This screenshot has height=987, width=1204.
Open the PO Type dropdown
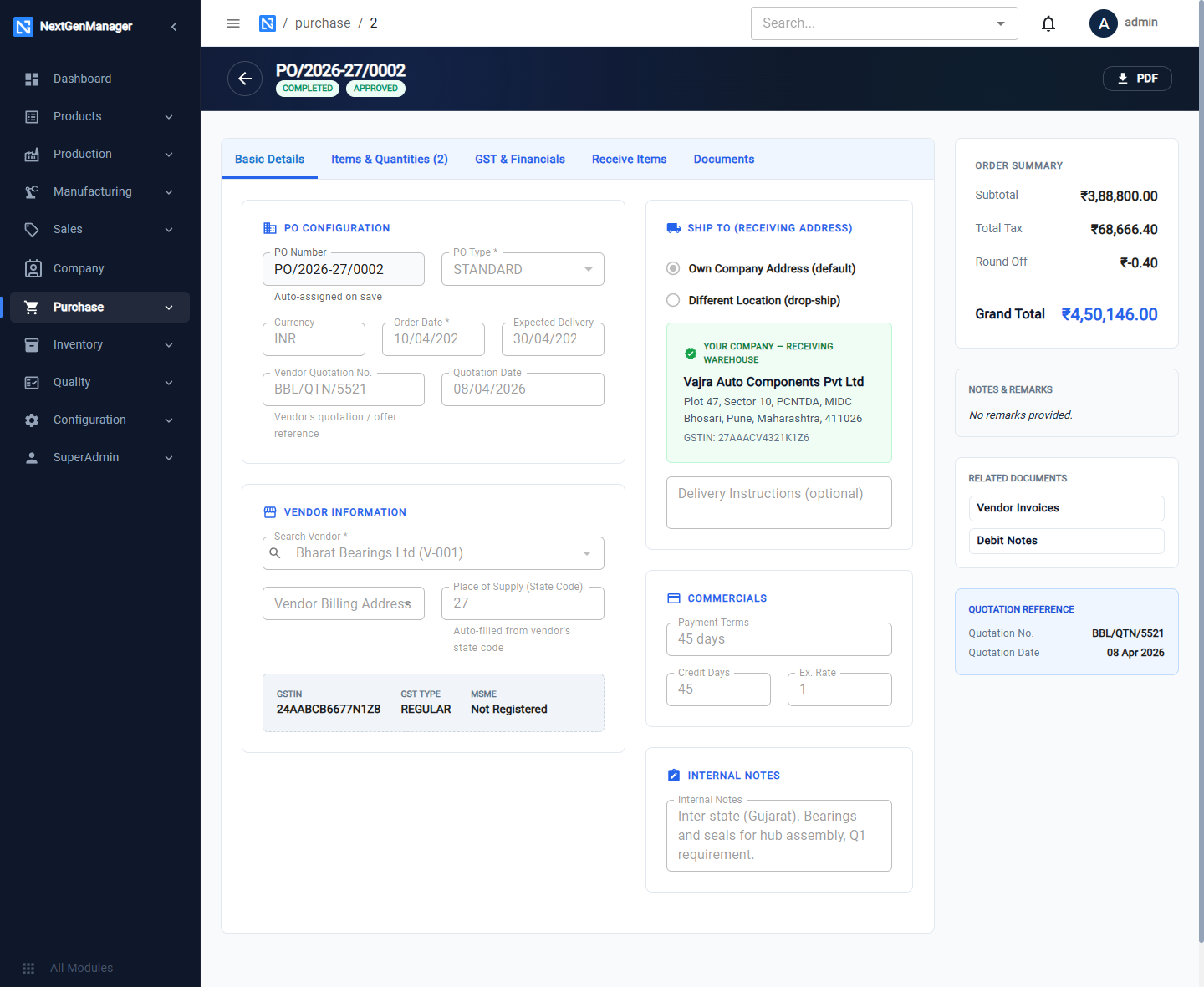pos(523,269)
